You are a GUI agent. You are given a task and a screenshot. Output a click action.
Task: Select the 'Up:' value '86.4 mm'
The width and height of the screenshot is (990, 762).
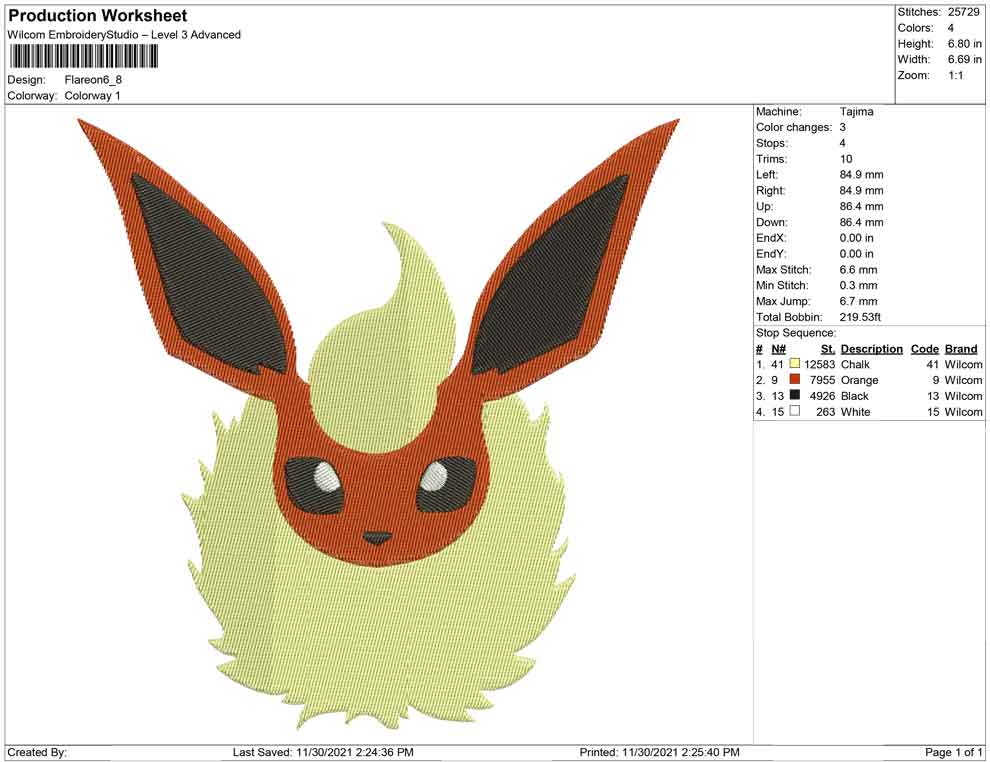[861, 206]
